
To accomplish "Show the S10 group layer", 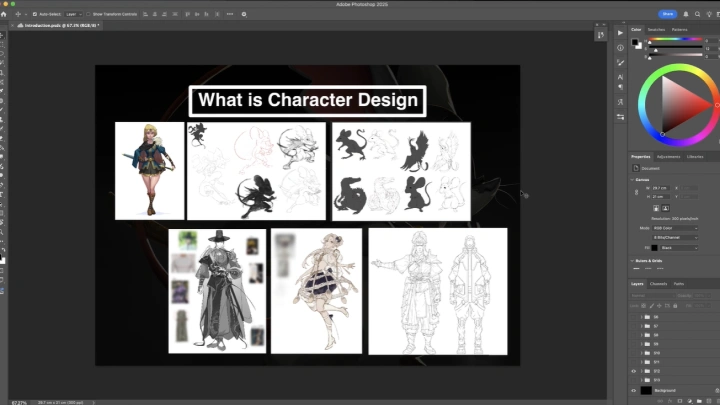I will click(634, 353).
